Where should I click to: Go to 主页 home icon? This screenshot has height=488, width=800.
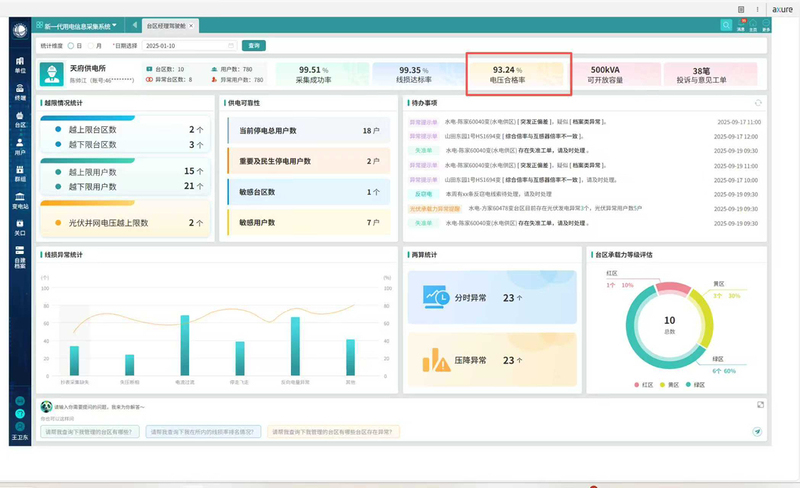pos(753,25)
